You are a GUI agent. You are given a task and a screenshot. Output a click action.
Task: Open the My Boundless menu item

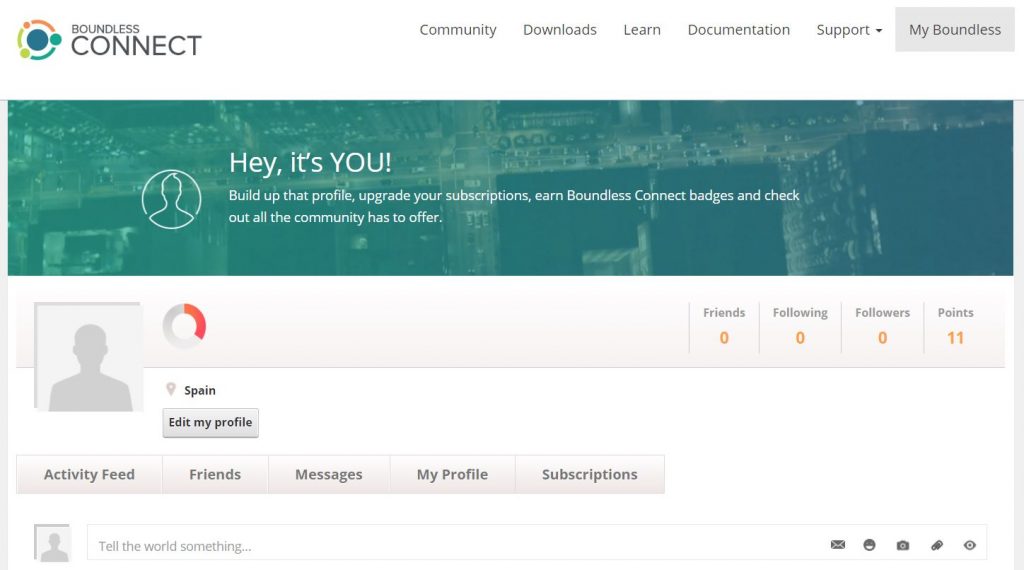pos(954,30)
